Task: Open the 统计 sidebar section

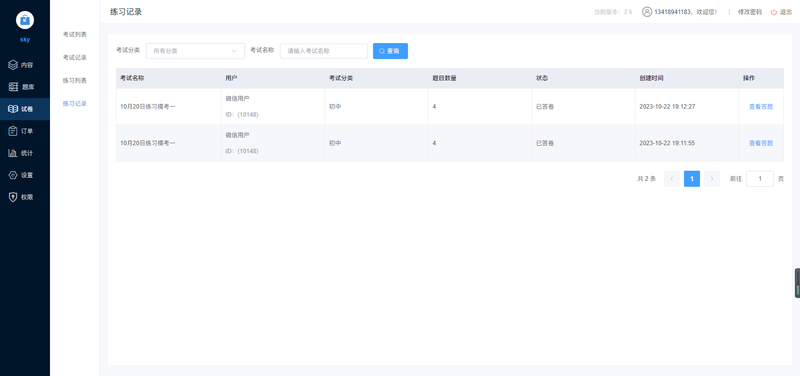Action: pos(25,153)
